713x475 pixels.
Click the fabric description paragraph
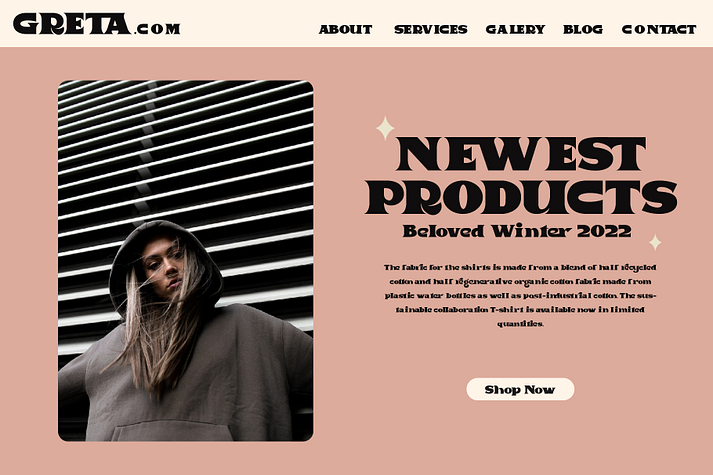pyautogui.click(x=520, y=295)
